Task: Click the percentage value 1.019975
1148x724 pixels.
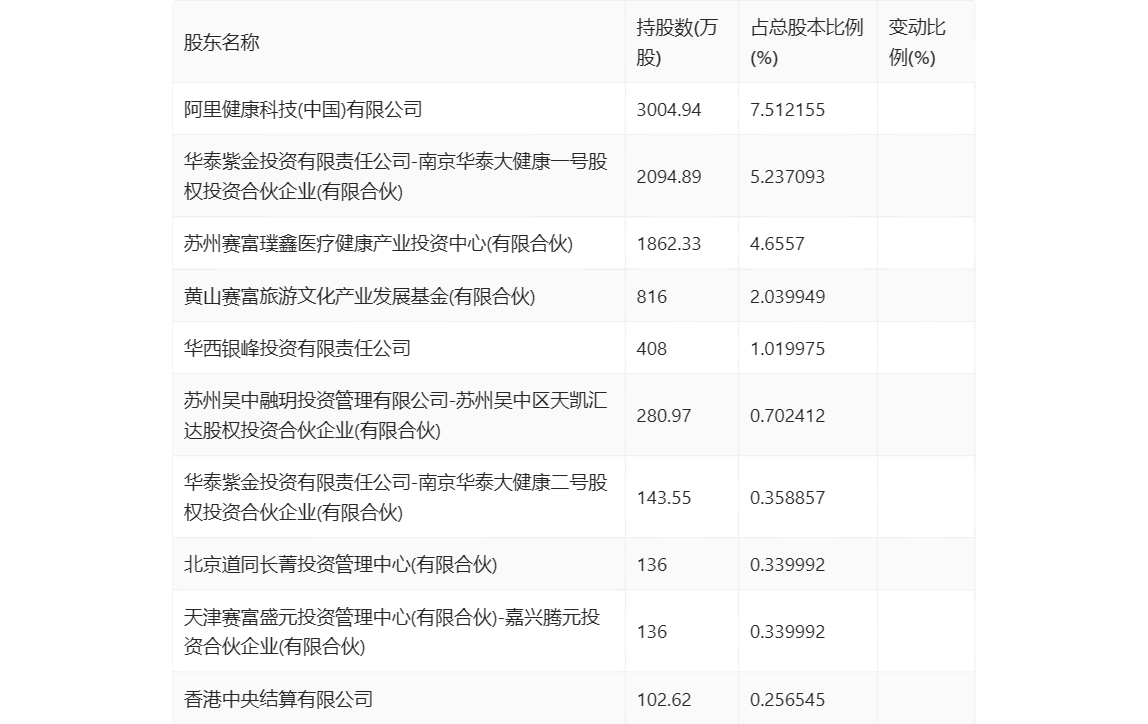Action: [x=787, y=348]
